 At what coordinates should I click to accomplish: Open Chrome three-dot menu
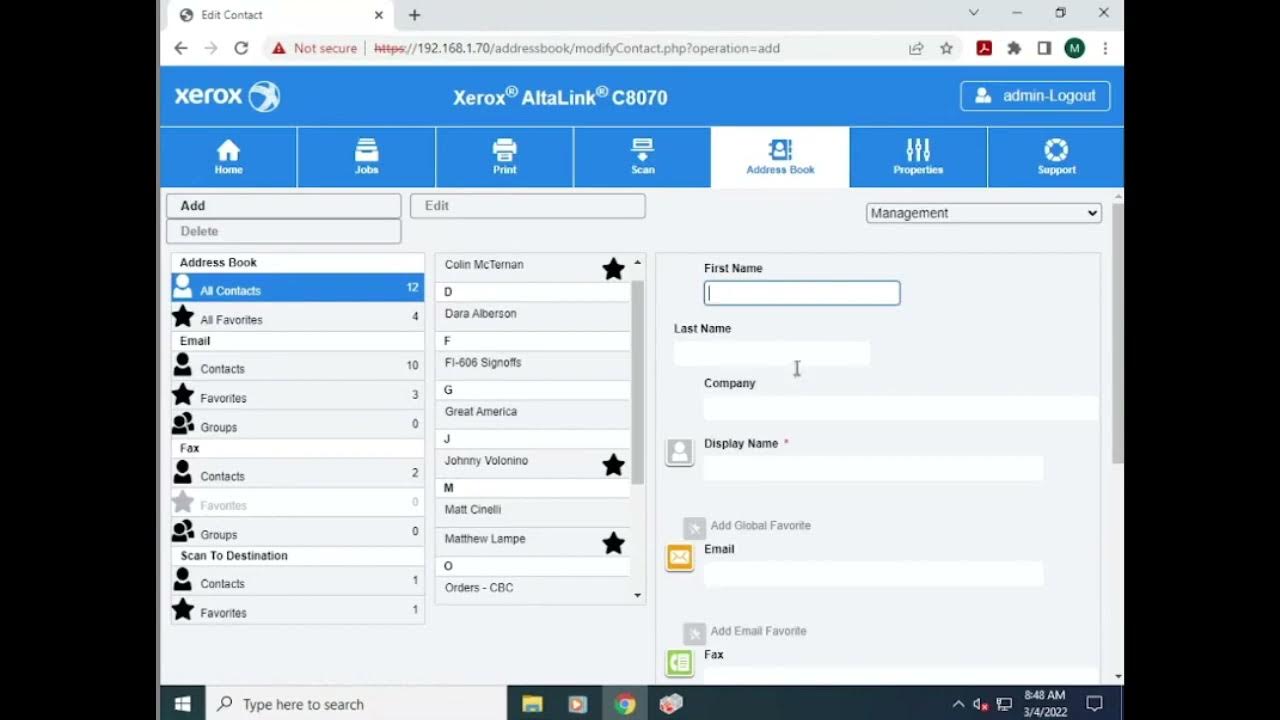click(x=1105, y=48)
